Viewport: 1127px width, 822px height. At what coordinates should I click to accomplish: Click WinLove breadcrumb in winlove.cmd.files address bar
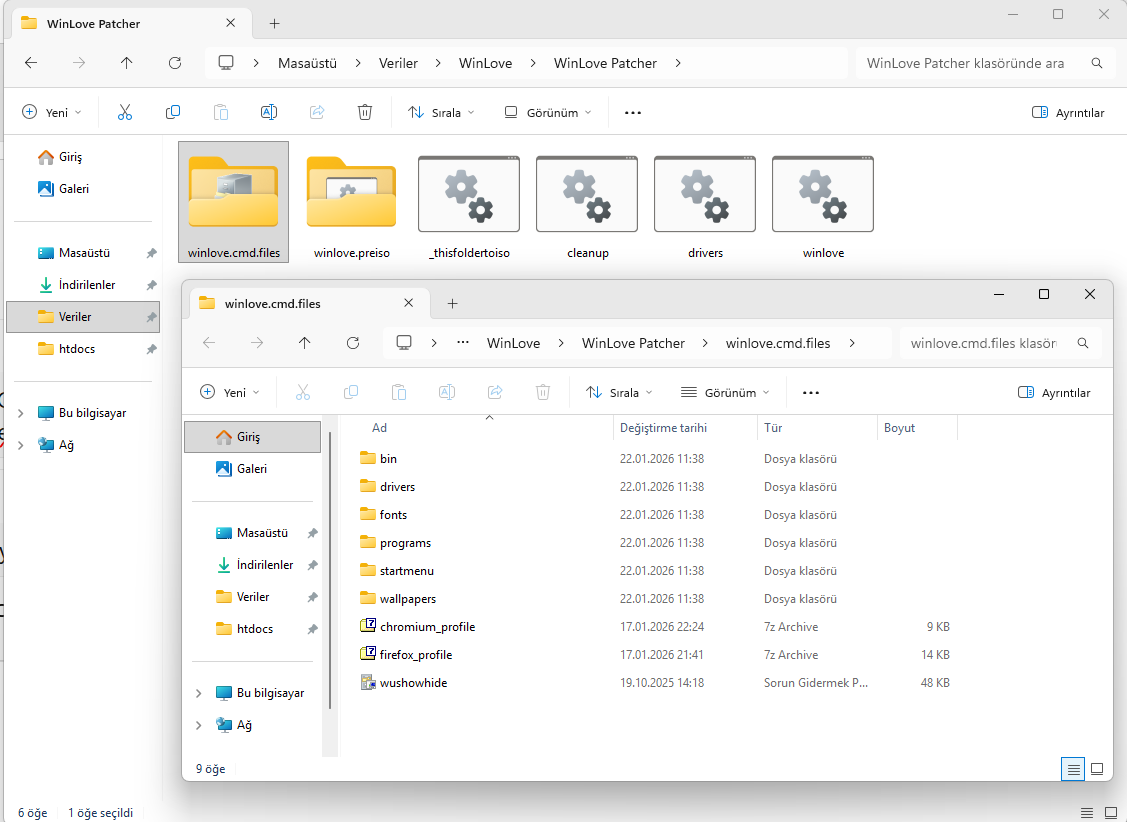(x=513, y=343)
